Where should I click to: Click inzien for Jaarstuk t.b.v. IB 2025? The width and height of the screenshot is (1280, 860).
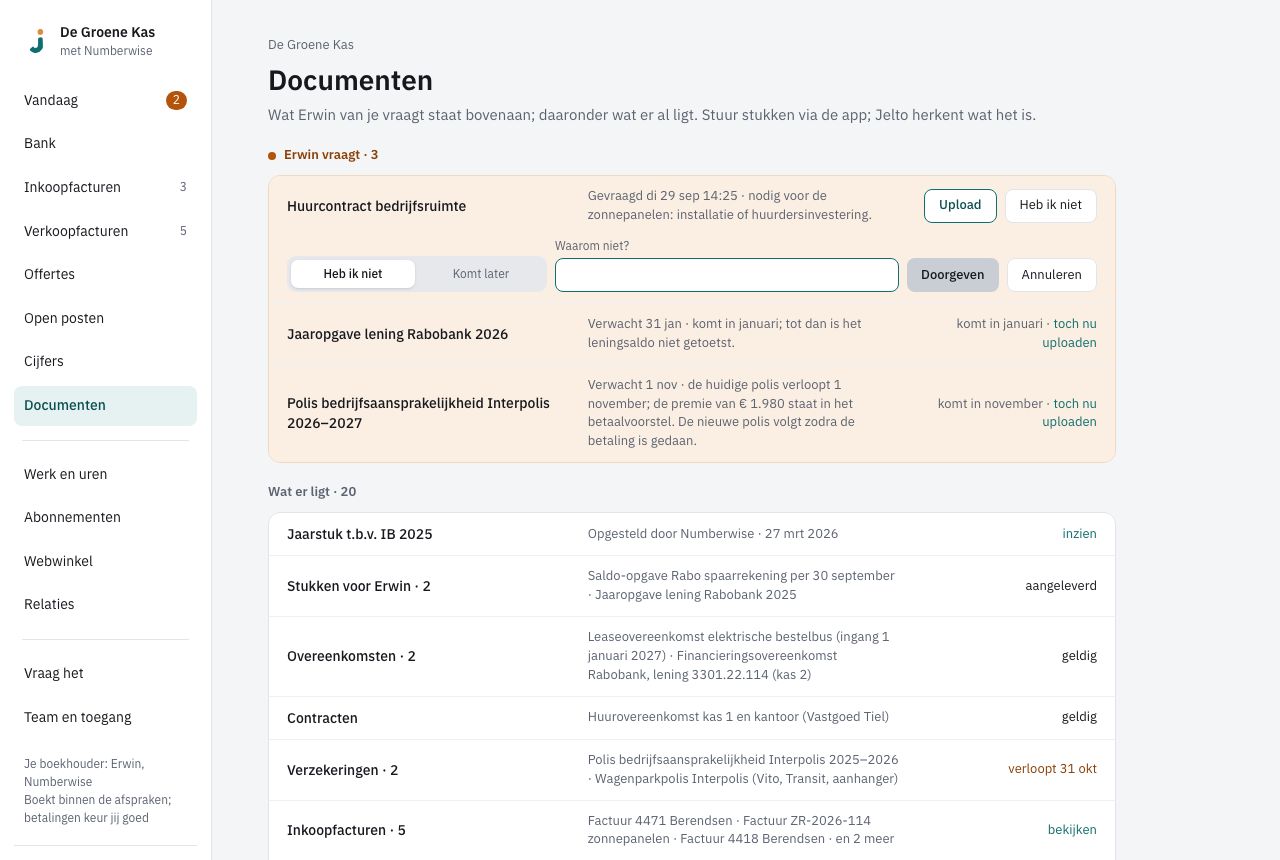coord(1079,534)
